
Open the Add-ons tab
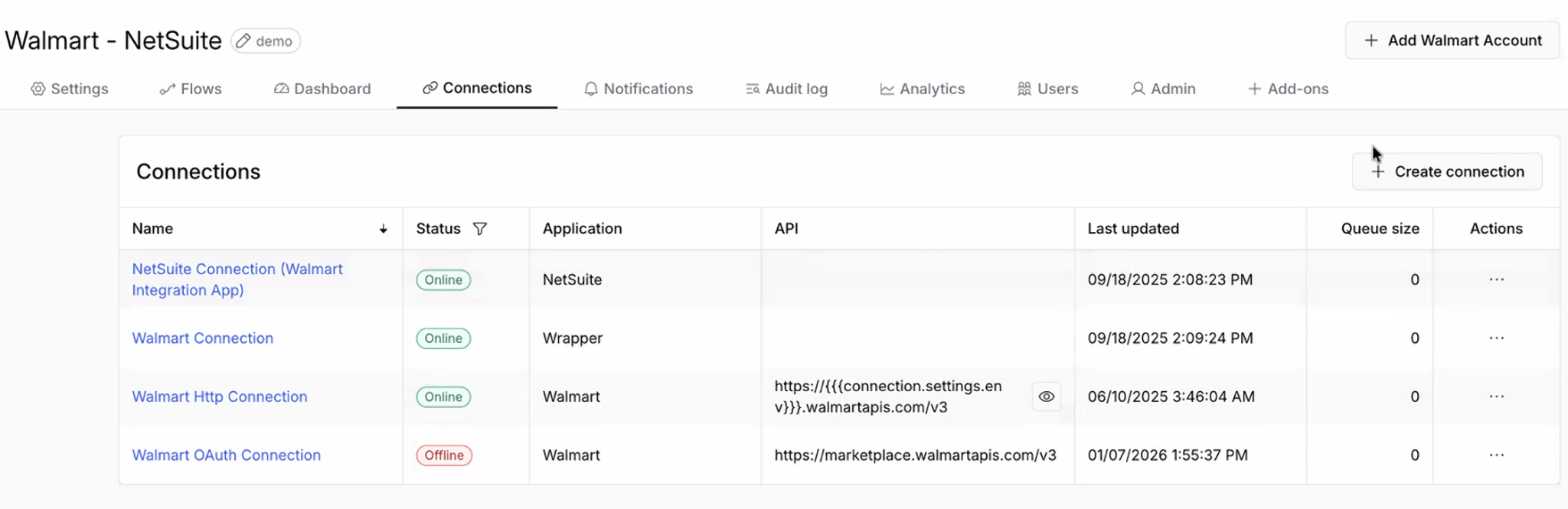tap(1289, 89)
